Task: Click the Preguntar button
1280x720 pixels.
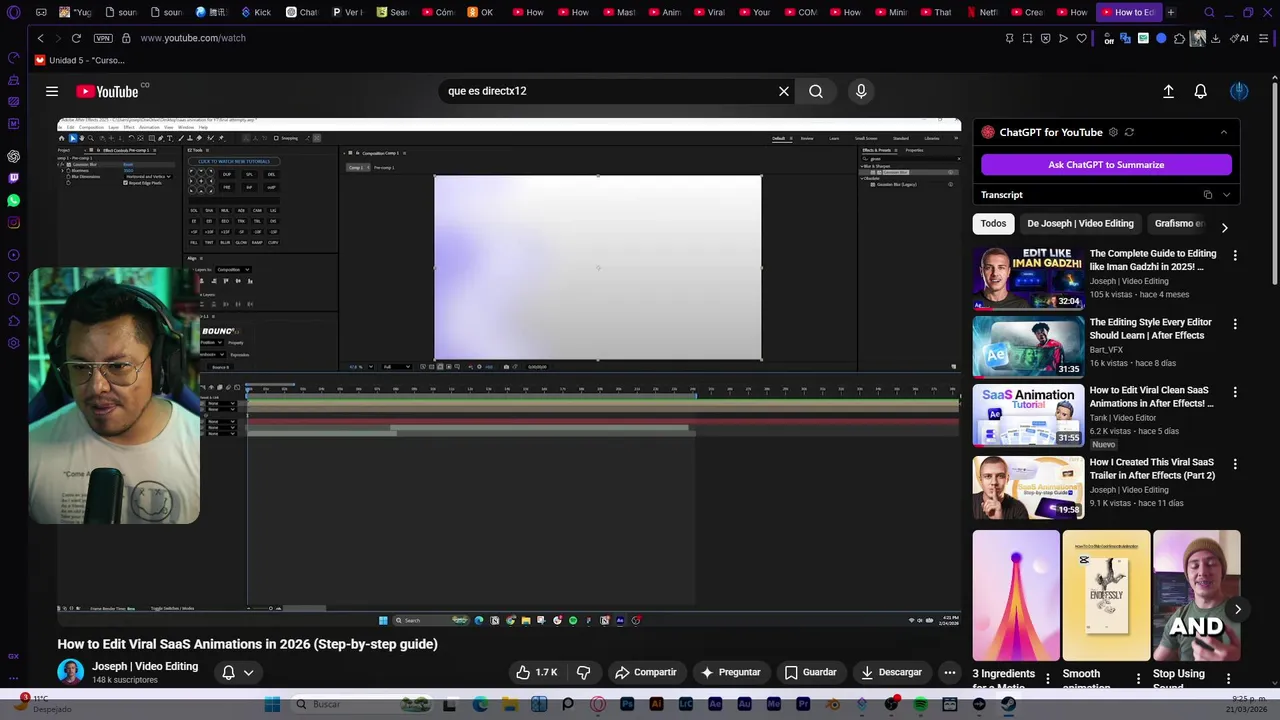Action: pyautogui.click(x=730, y=673)
